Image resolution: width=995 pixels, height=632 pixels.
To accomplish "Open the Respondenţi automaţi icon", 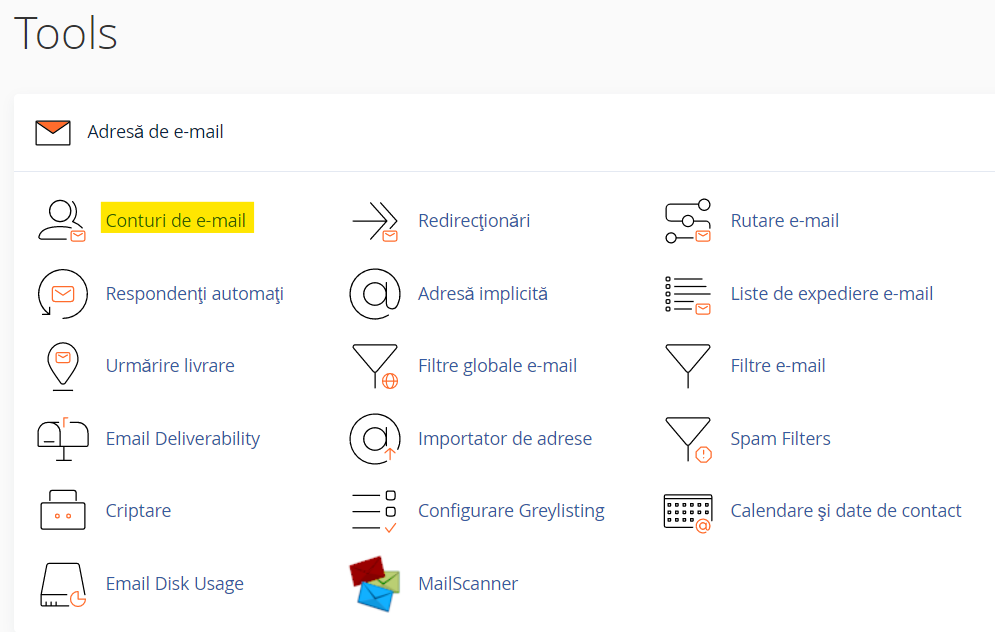I will [63, 294].
